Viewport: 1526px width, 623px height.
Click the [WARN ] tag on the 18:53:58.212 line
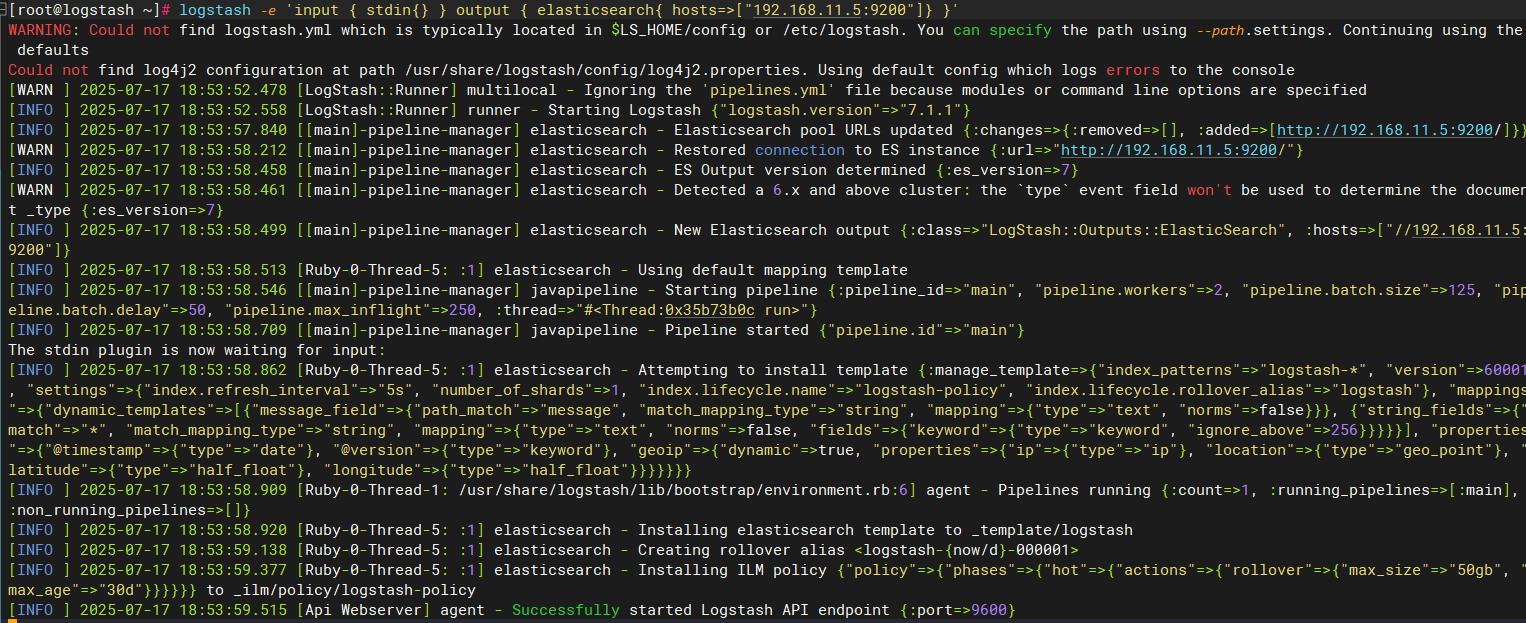(x=40, y=150)
